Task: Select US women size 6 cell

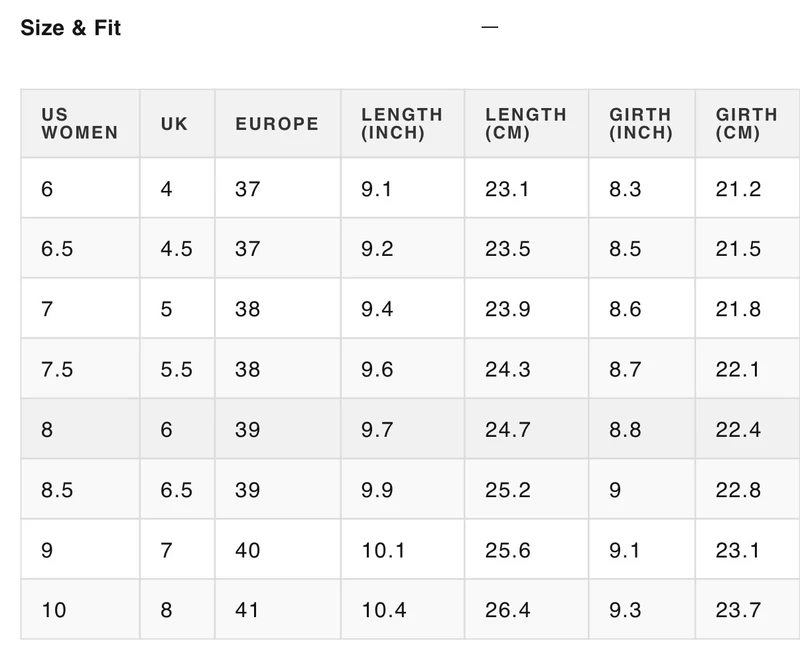Action: point(80,188)
